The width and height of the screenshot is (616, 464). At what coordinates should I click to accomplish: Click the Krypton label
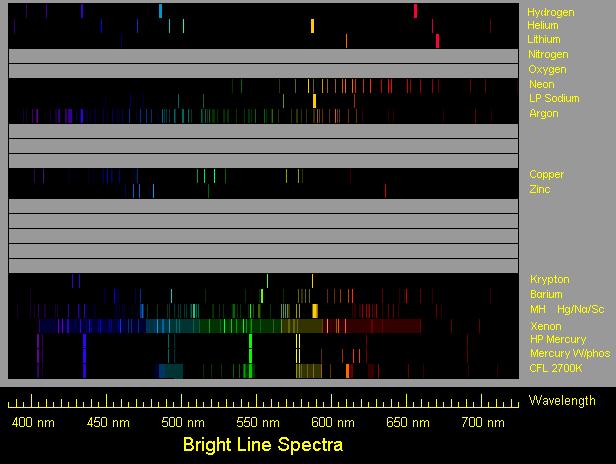pyautogui.click(x=550, y=280)
